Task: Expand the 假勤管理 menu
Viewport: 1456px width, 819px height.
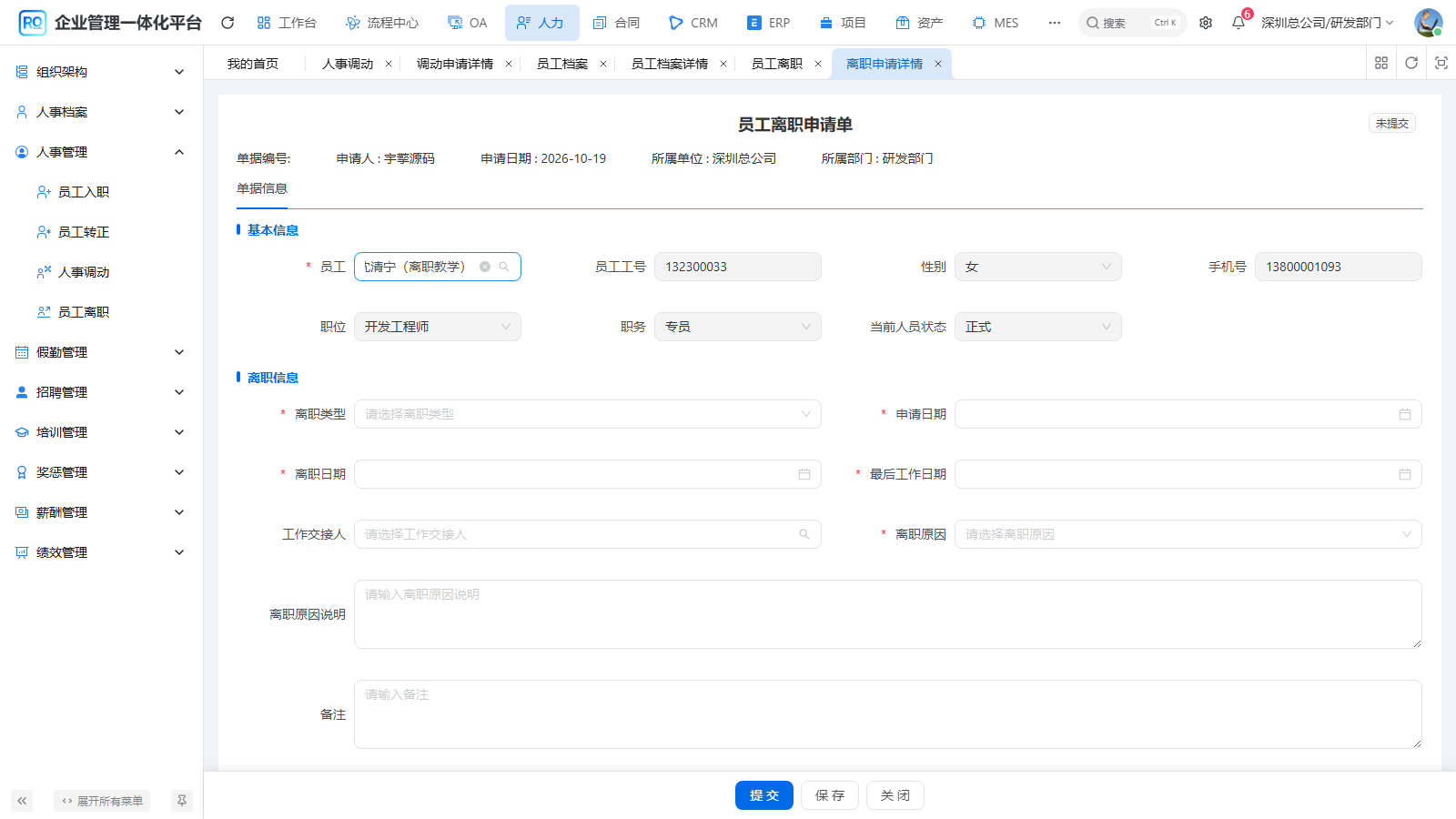Action: click(x=101, y=352)
